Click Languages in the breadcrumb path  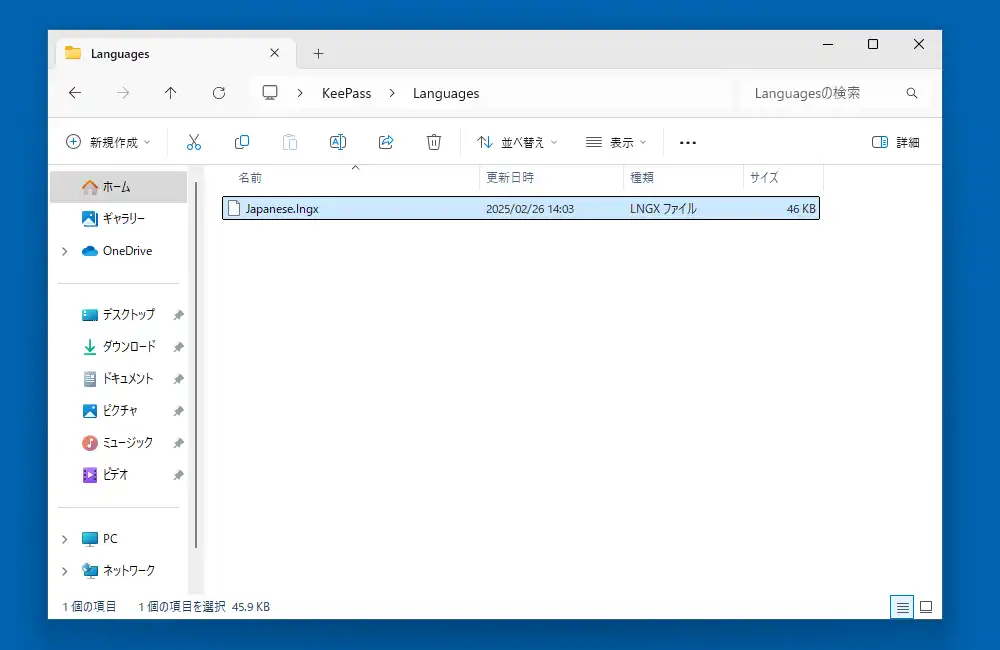pos(446,93)
